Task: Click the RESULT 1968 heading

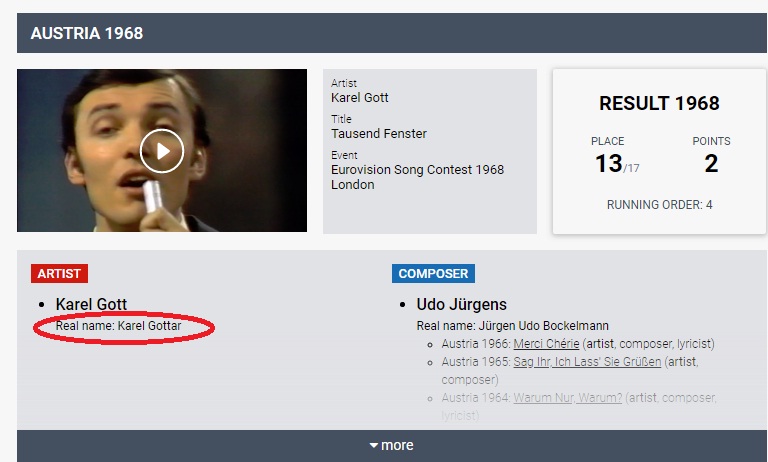Action: pyautogui.click(x=659, y=103)
